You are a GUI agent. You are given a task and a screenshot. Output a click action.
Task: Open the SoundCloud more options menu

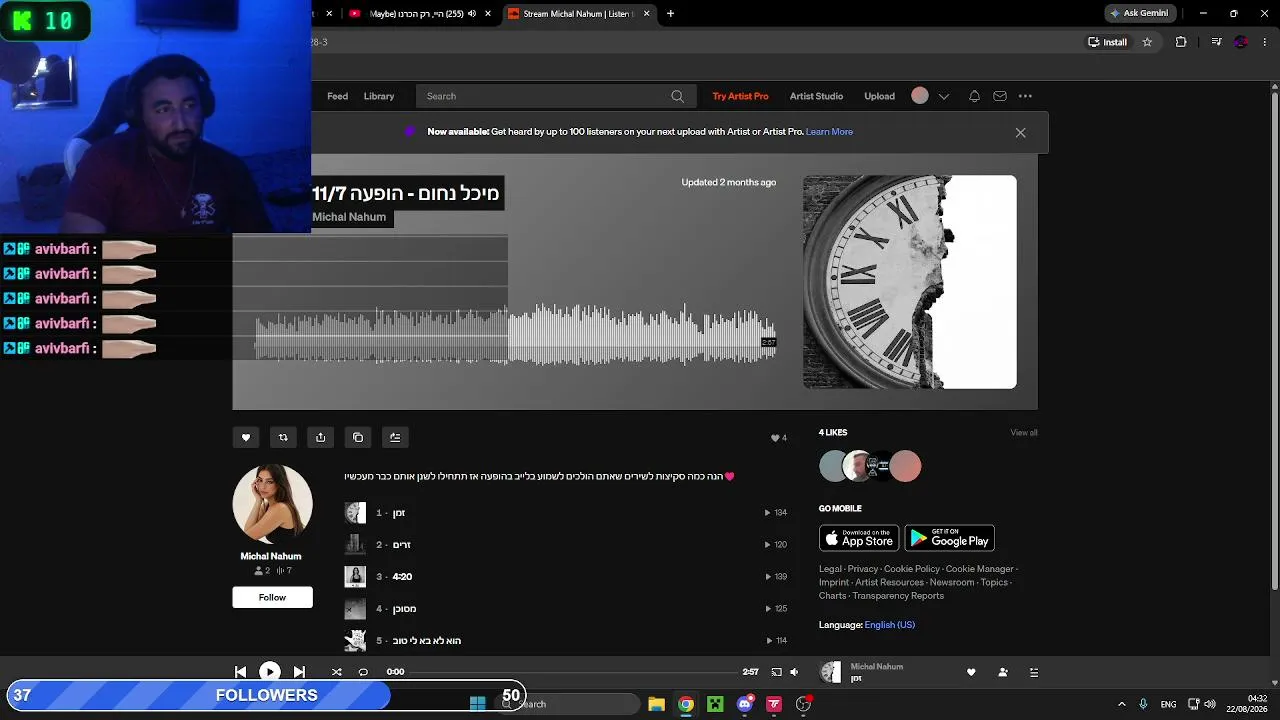coord(1025,96)
